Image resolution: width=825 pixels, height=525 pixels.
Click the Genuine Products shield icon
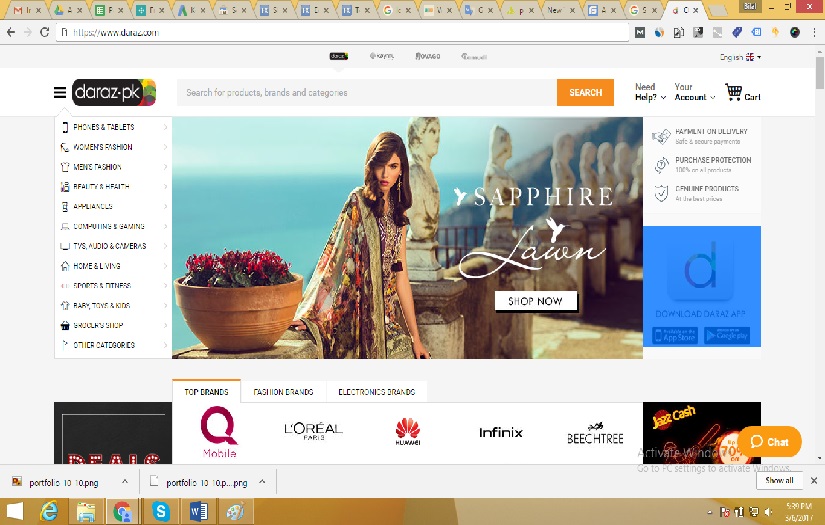661,193
